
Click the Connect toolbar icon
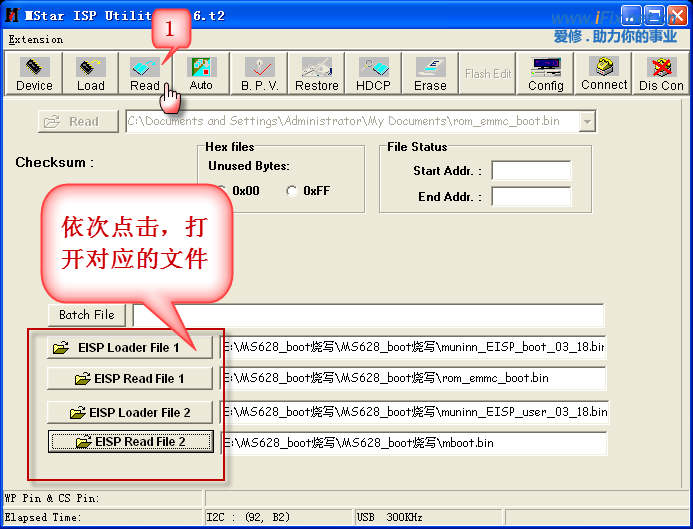(x=604, y=73)
